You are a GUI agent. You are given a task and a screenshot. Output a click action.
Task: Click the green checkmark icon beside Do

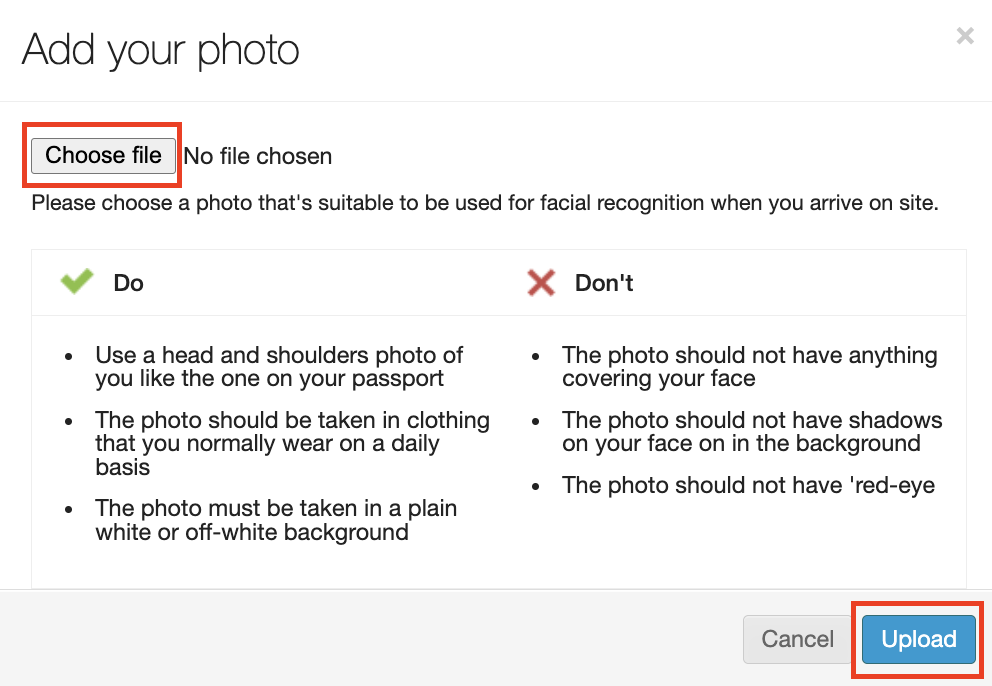click(77, 283)
